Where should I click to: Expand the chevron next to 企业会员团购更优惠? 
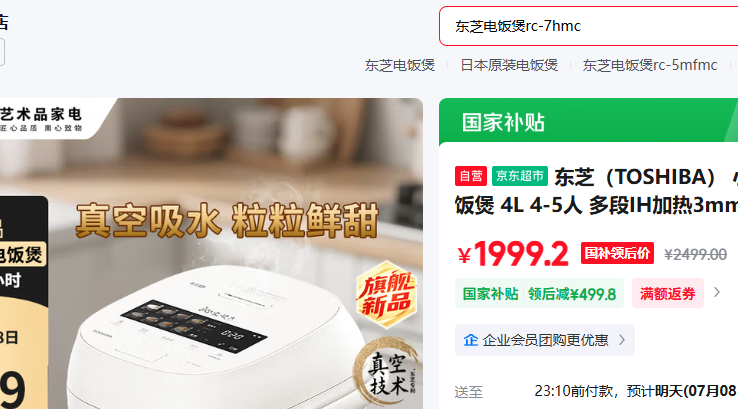click(x=622, y=340)
